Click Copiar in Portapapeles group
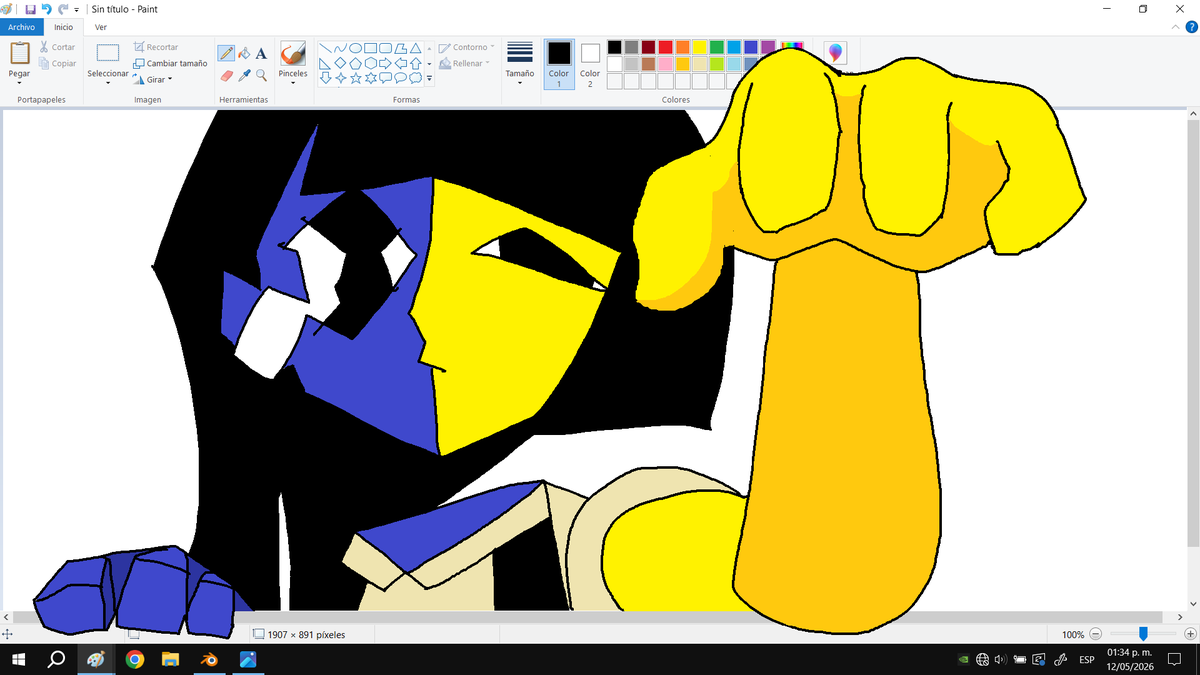Screen dimensions: 1200x675 tap(57, 63)
